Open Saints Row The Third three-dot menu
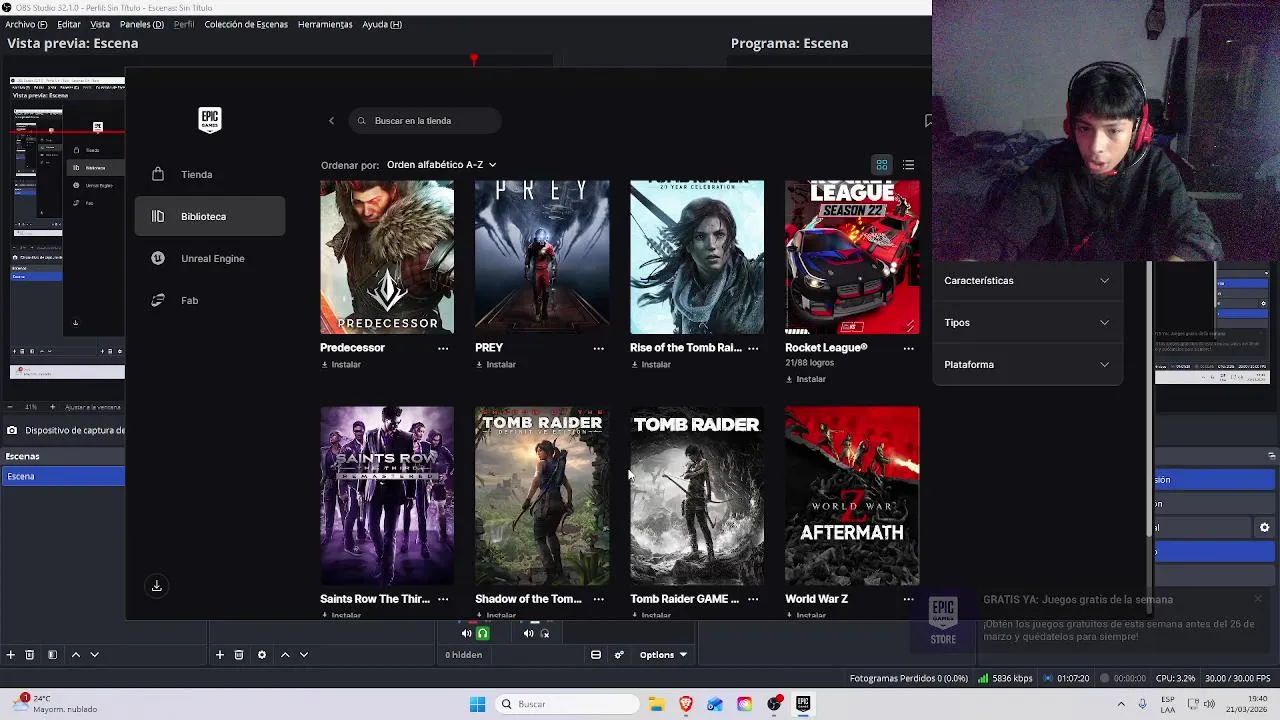This screenshot has width=1280, height=720. pos(443,599)
